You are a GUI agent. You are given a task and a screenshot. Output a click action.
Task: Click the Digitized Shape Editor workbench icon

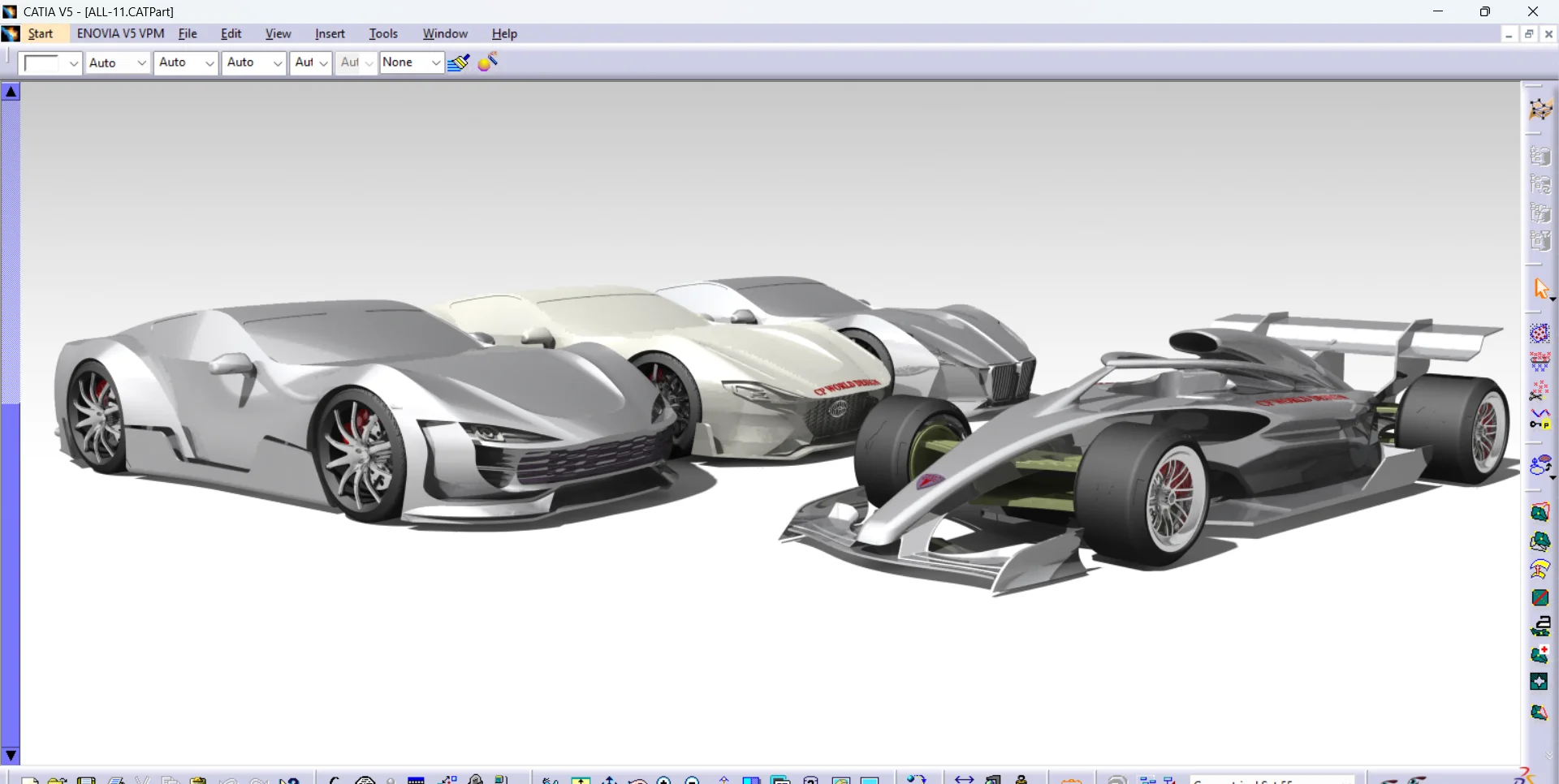[x=1540, y=110]
